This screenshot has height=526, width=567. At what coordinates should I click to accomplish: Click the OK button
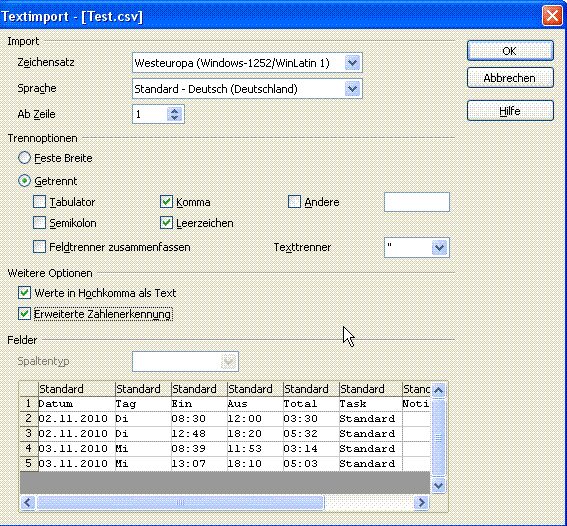click(510, 51)
